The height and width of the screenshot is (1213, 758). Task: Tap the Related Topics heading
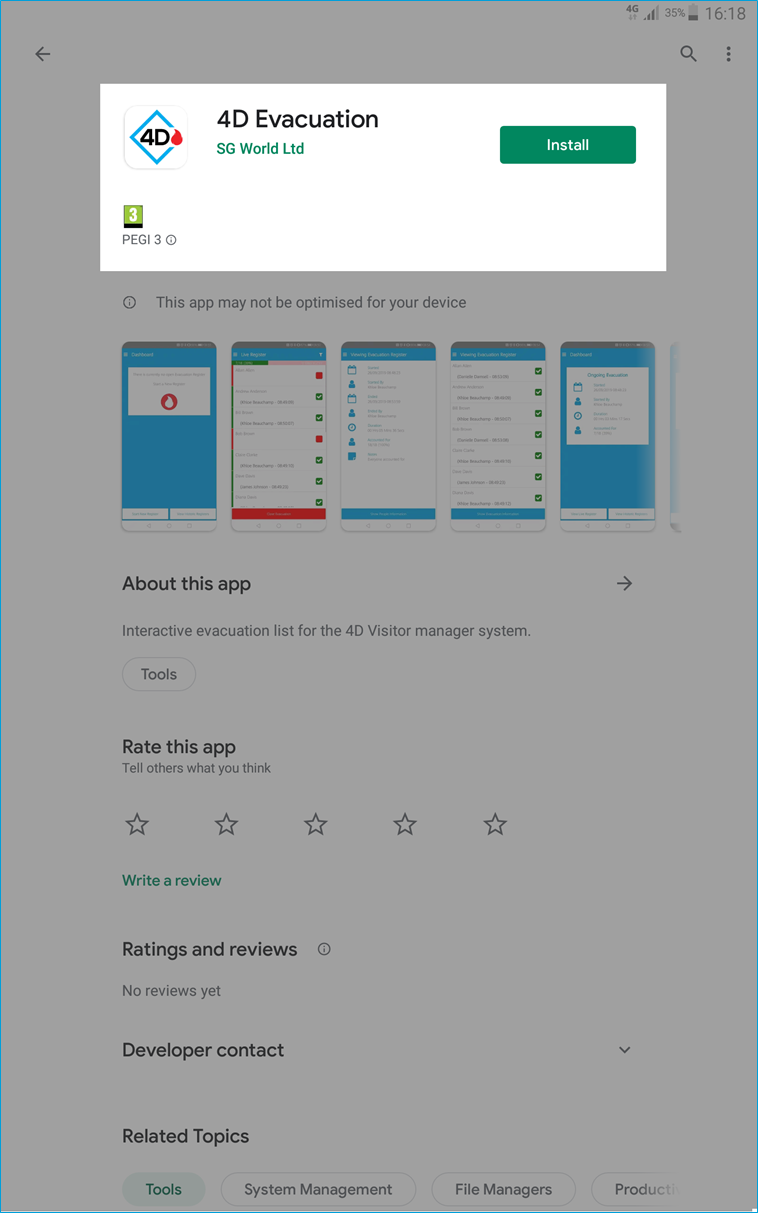186,1136
